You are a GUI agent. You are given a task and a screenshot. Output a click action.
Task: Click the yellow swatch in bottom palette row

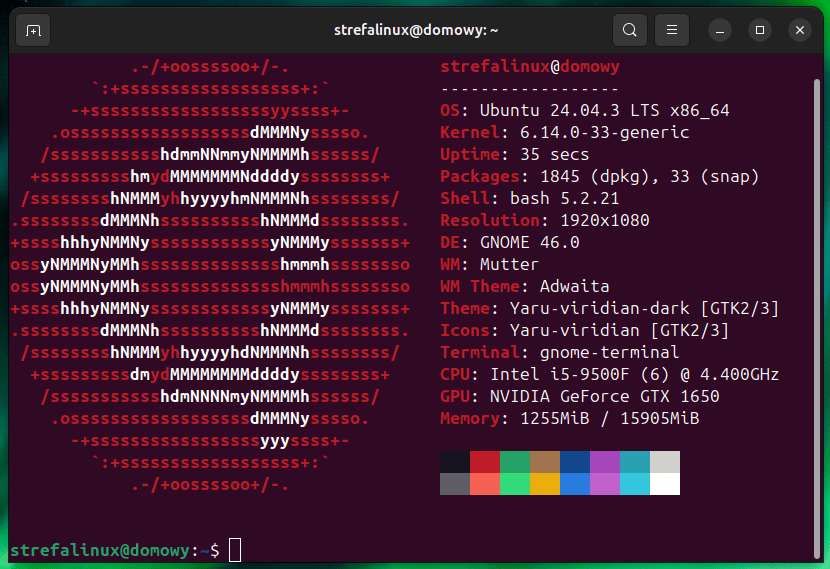click(544, 484)
